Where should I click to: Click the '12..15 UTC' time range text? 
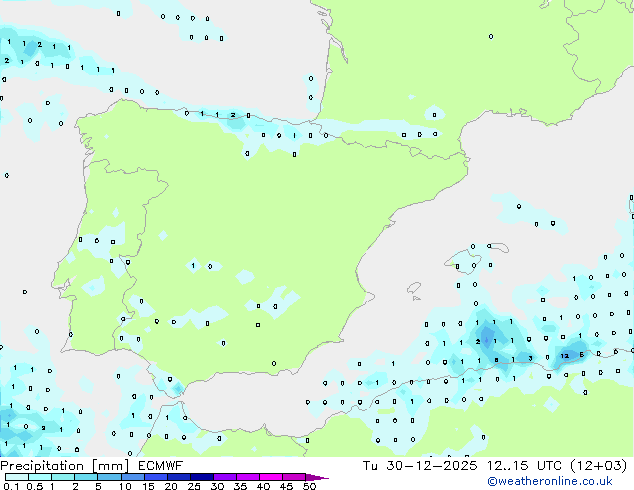pyautogui.click(x=524, y=466)
